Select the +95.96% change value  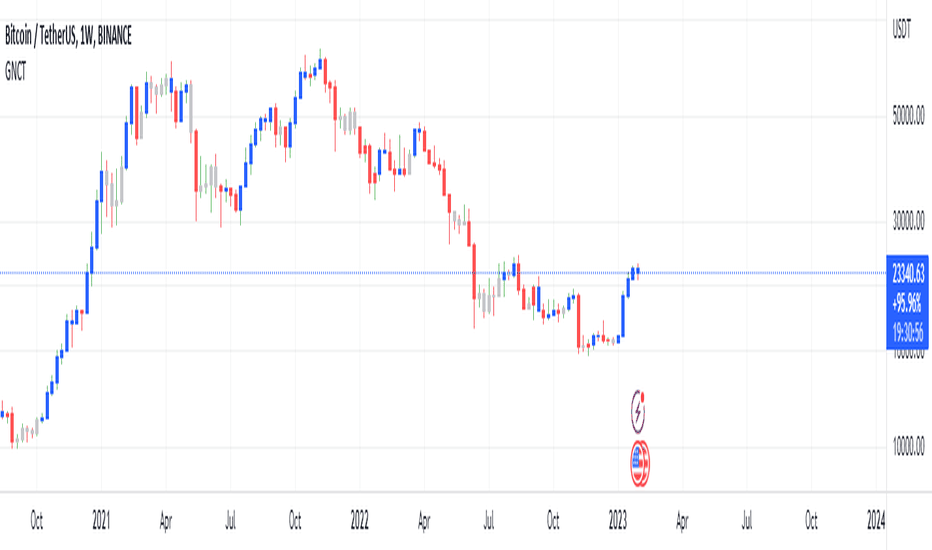[x=908, y=303]
